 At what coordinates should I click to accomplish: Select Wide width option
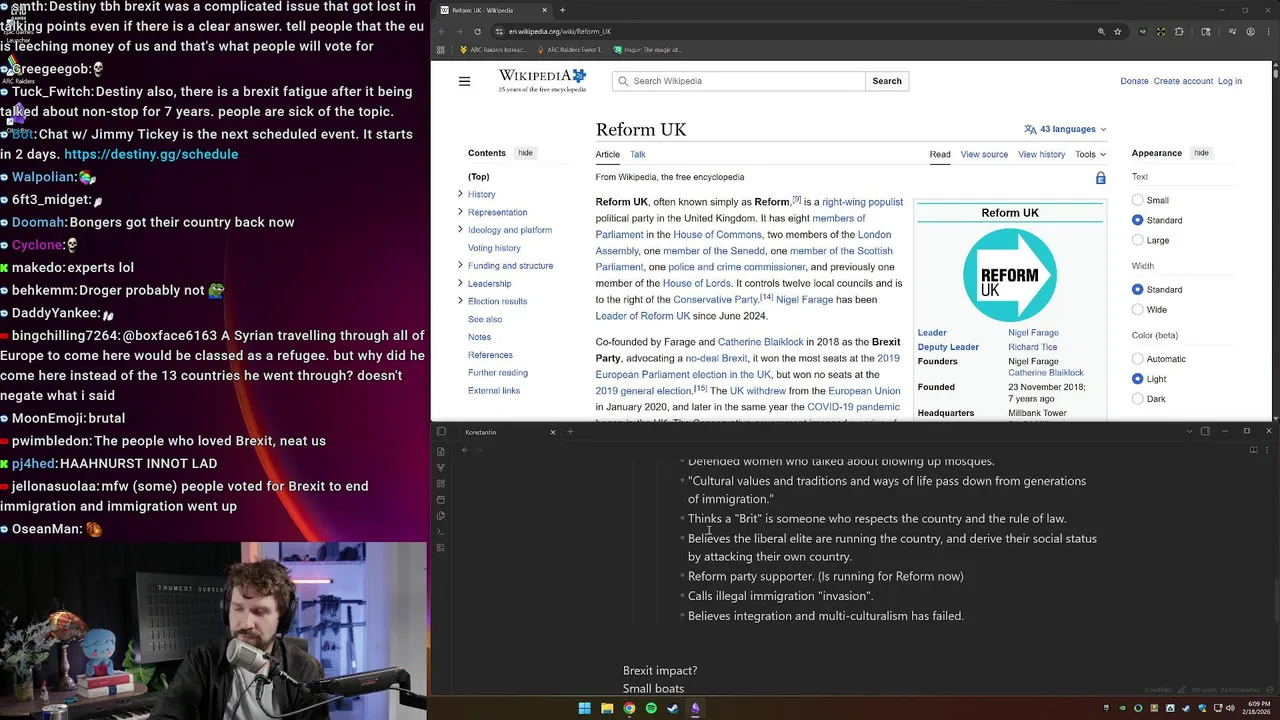(x=1137, y=309)
